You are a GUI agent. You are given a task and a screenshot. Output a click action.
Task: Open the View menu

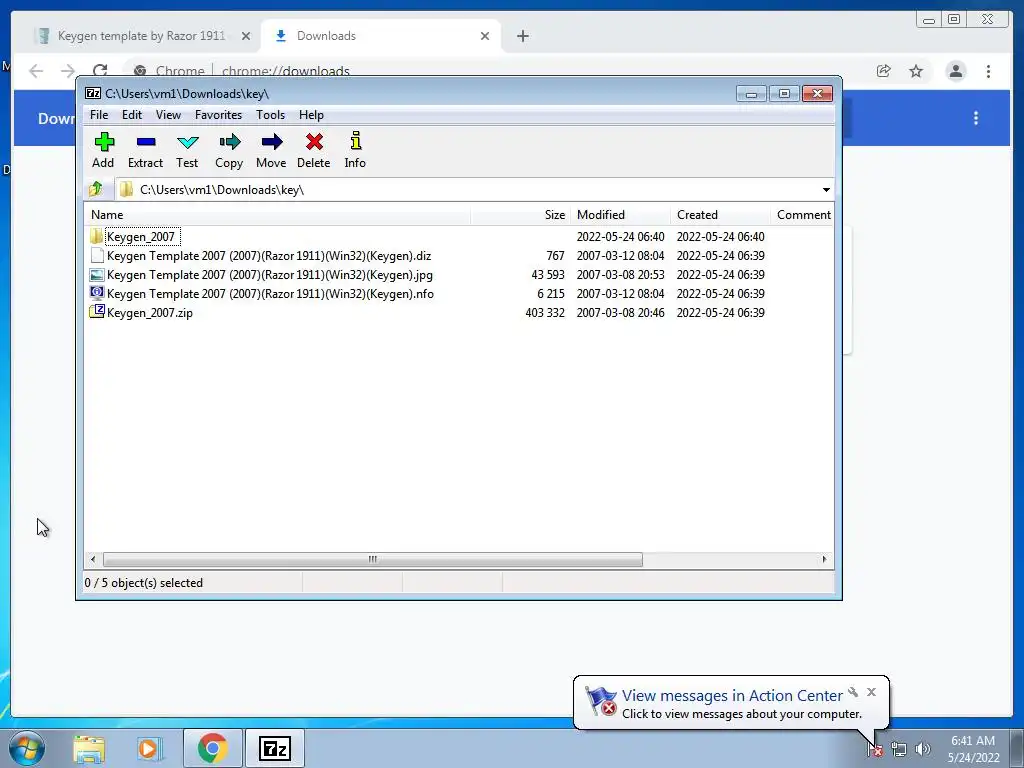pyautogui.click(x=168, y=115)
